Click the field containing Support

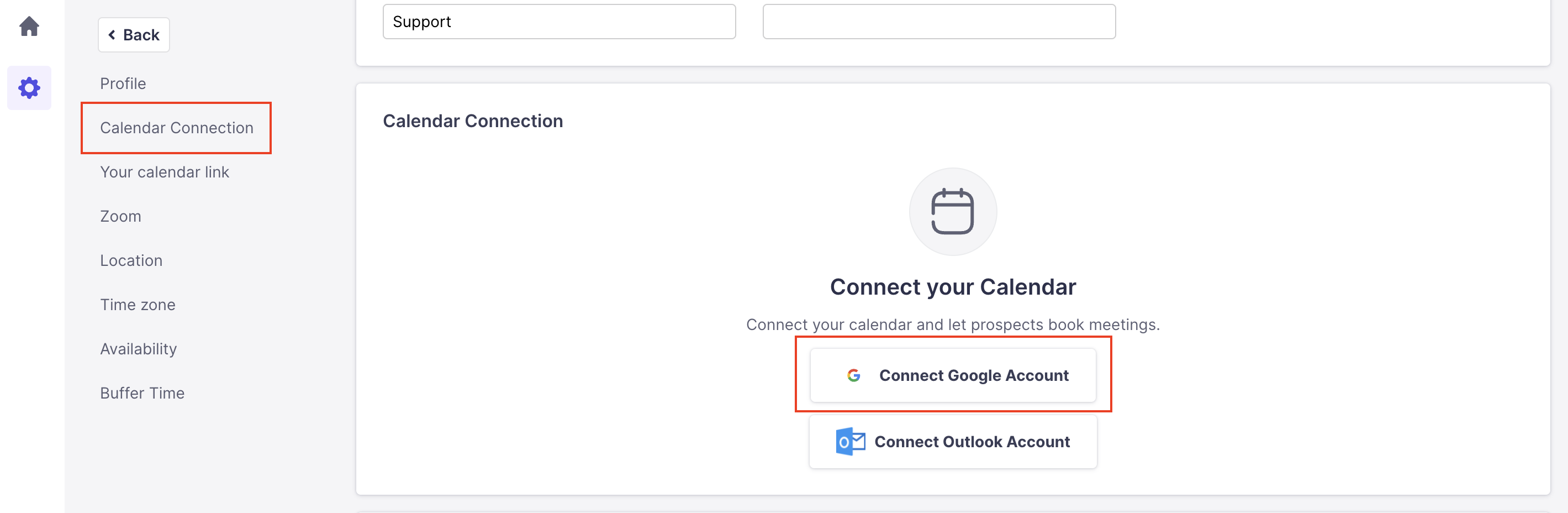pos(559,22)
